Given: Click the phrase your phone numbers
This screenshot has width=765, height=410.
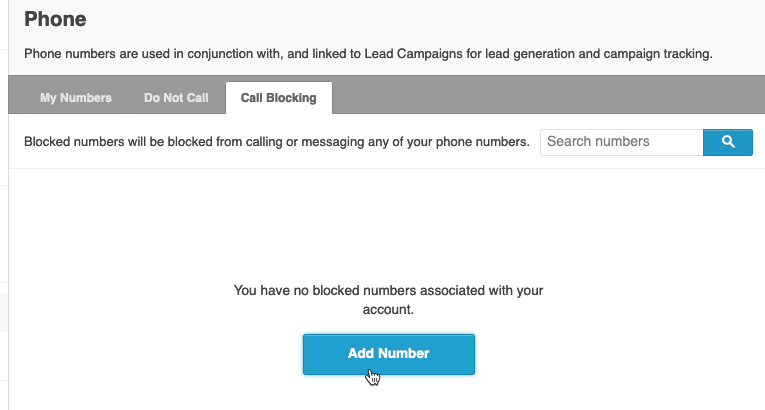Looking at the screenshot, I should tap(472, 142).
